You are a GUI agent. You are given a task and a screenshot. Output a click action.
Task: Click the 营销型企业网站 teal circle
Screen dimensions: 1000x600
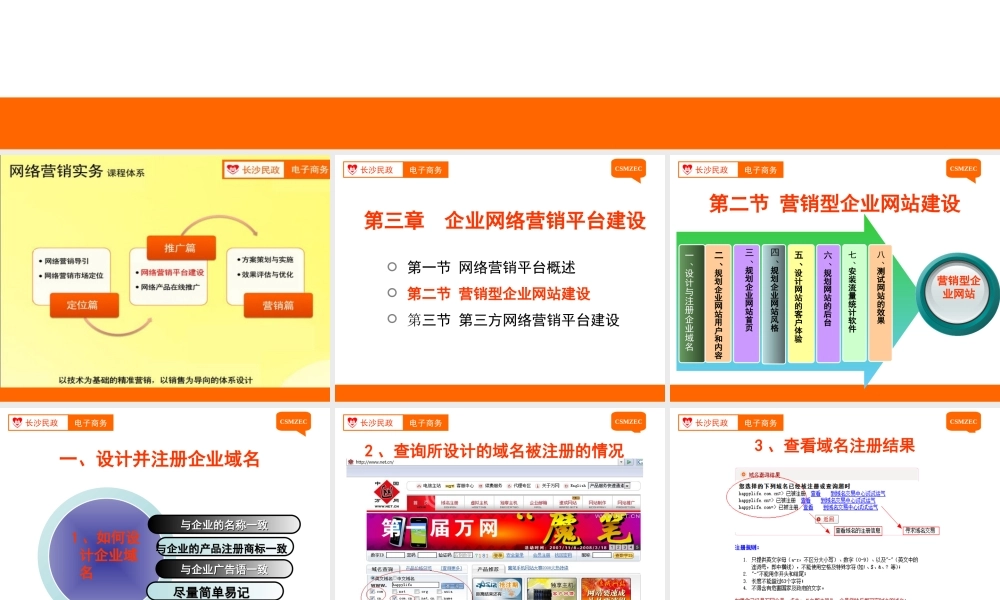pyautogui.click(x=957, y=287)
